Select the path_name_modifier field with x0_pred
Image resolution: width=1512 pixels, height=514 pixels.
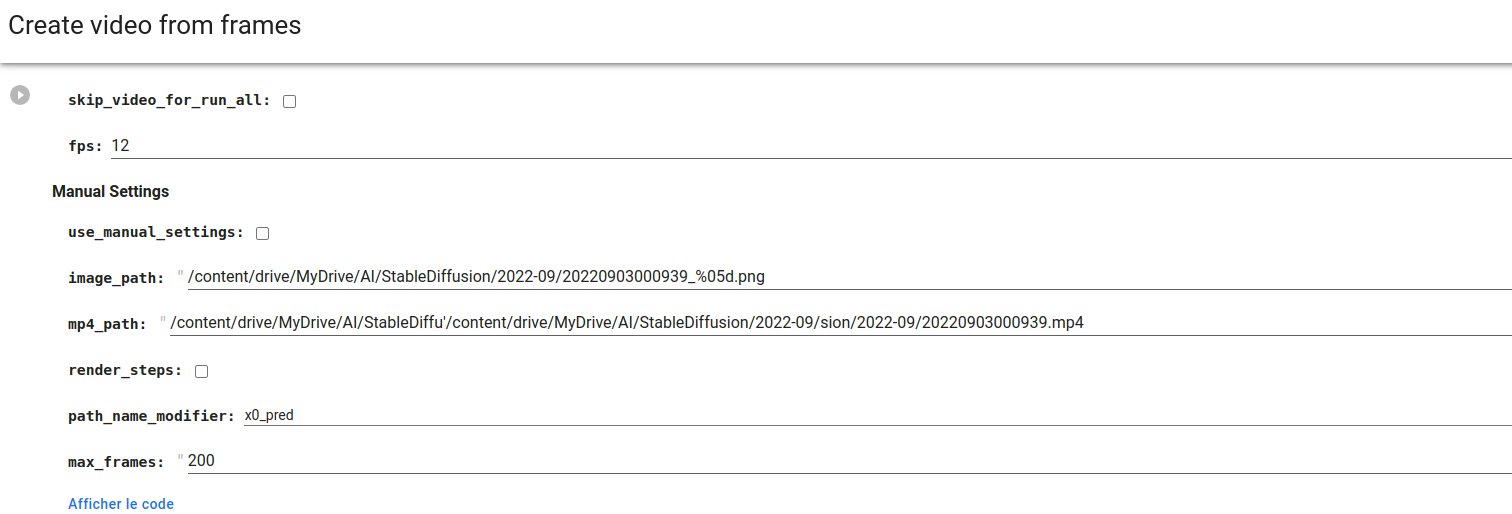(x=870, y=415)
